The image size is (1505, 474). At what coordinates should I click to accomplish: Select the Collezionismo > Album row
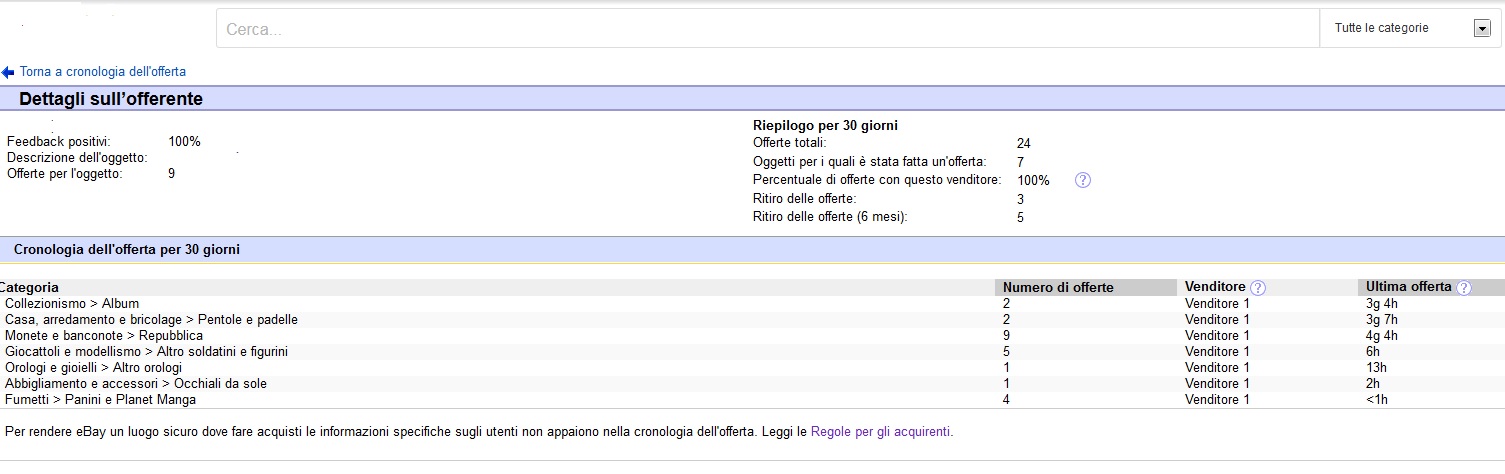tap(752, 303)
